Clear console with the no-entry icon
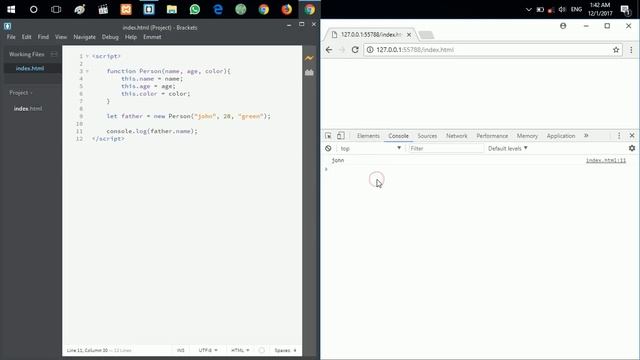The width and height of the screenshot is (640, 360). pos(328,148)
